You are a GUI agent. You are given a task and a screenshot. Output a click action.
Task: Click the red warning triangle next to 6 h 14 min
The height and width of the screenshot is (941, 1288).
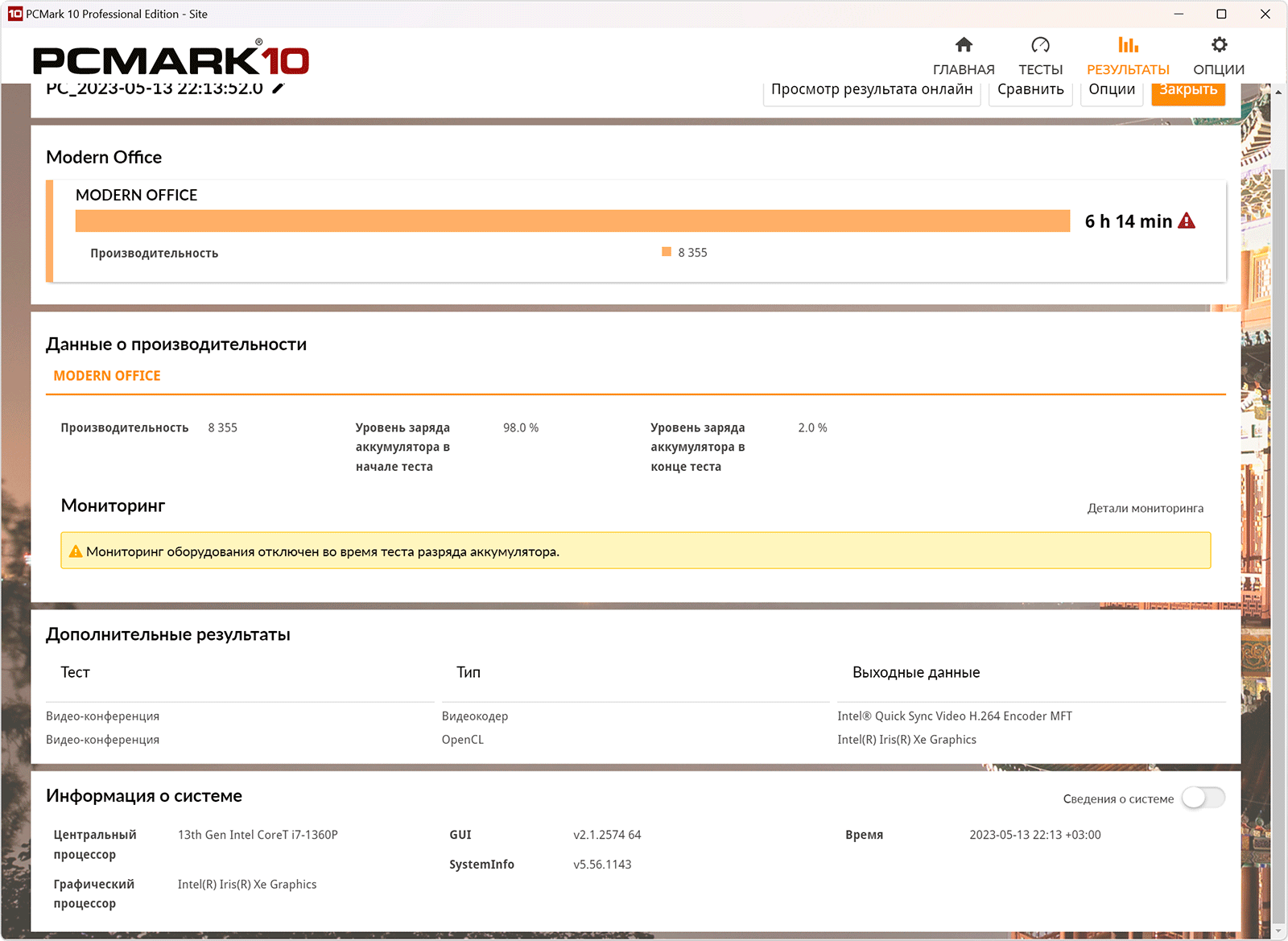pos(1187,221)
